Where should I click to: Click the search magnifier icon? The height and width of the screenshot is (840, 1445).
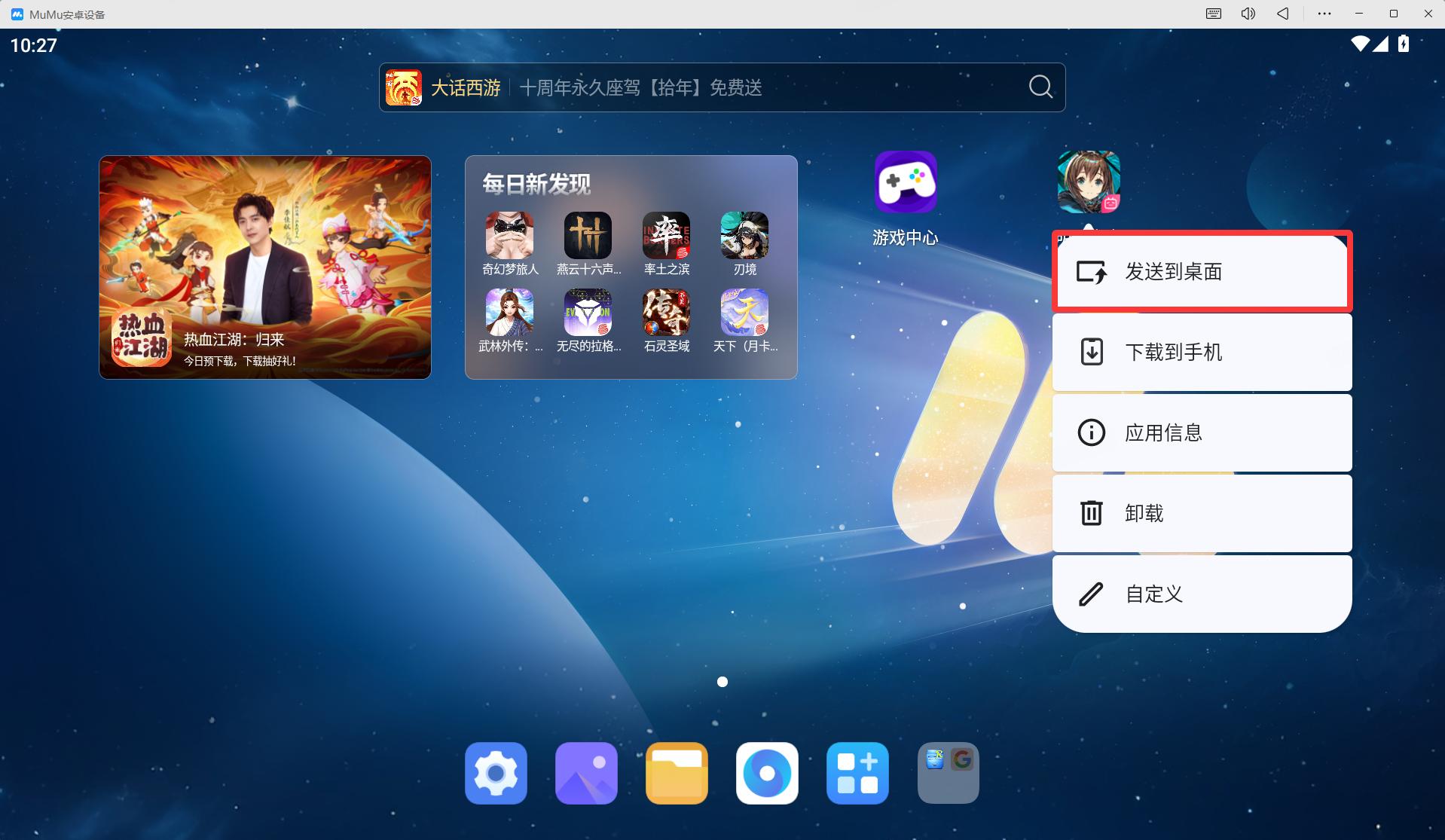(1040, 87)
